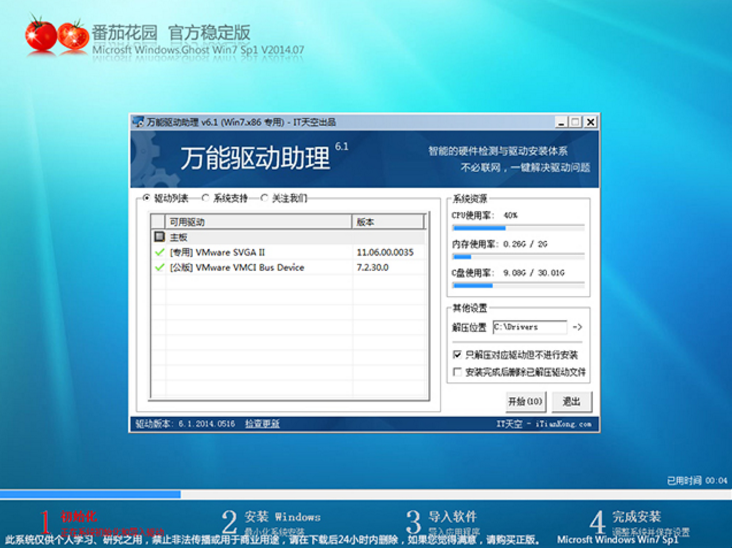Click the 万能驱动助理 banner title

coord(255,158)
